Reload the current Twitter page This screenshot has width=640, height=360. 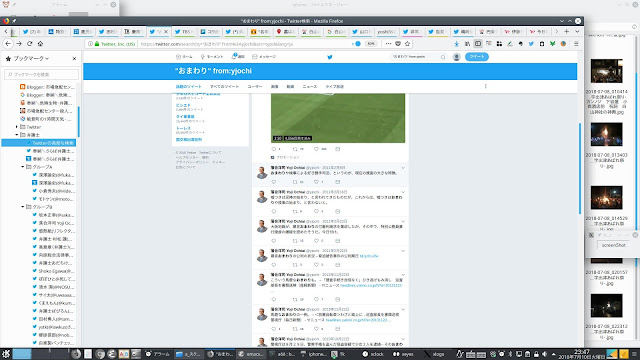click(x=30, y=44)
